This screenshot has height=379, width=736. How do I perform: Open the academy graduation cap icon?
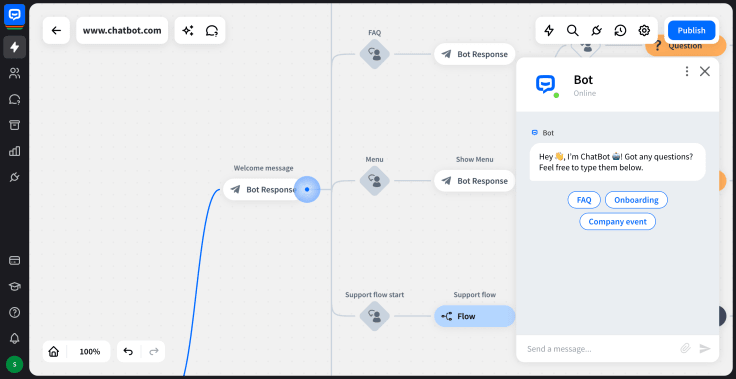(x=15, y=286)
